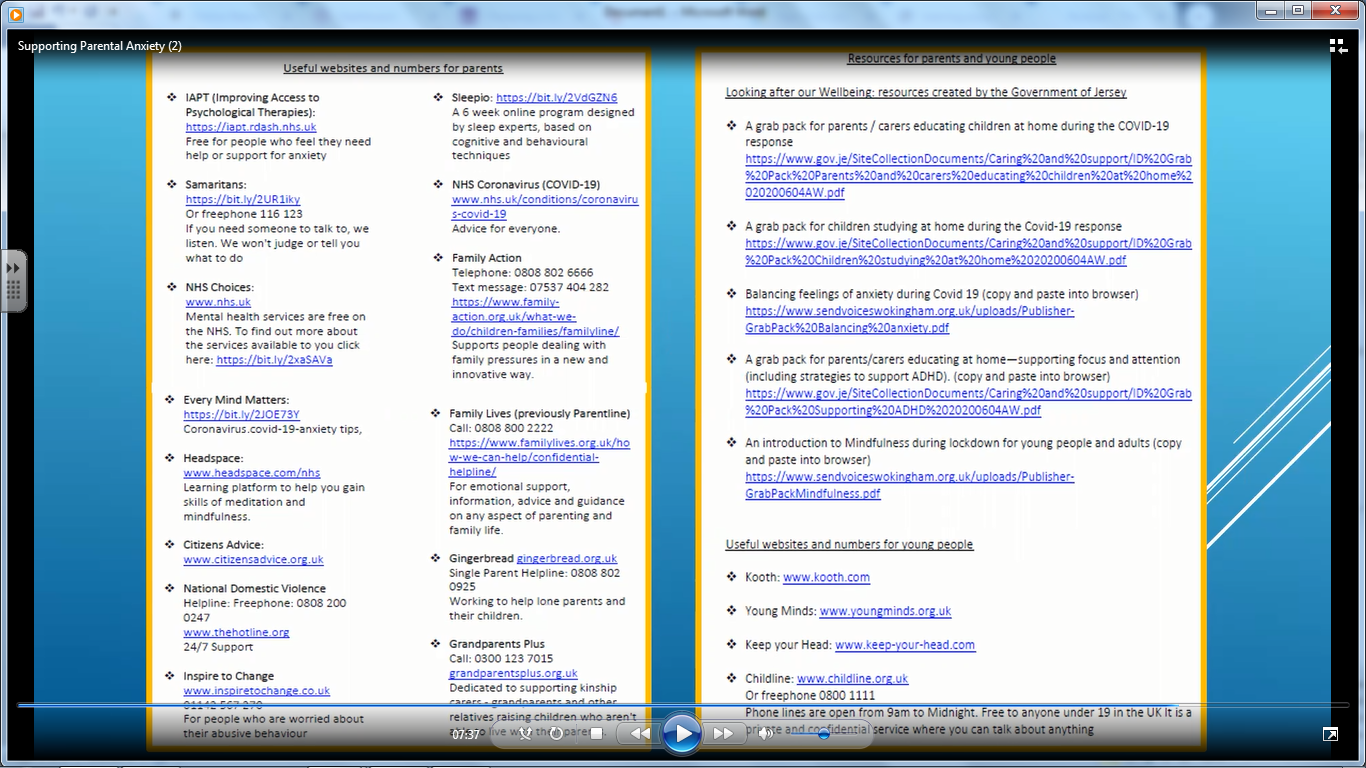This screenshot has width=1366, height=768.
Task: Click 'Or freephone 116 123' text
Action: (244, 214)
